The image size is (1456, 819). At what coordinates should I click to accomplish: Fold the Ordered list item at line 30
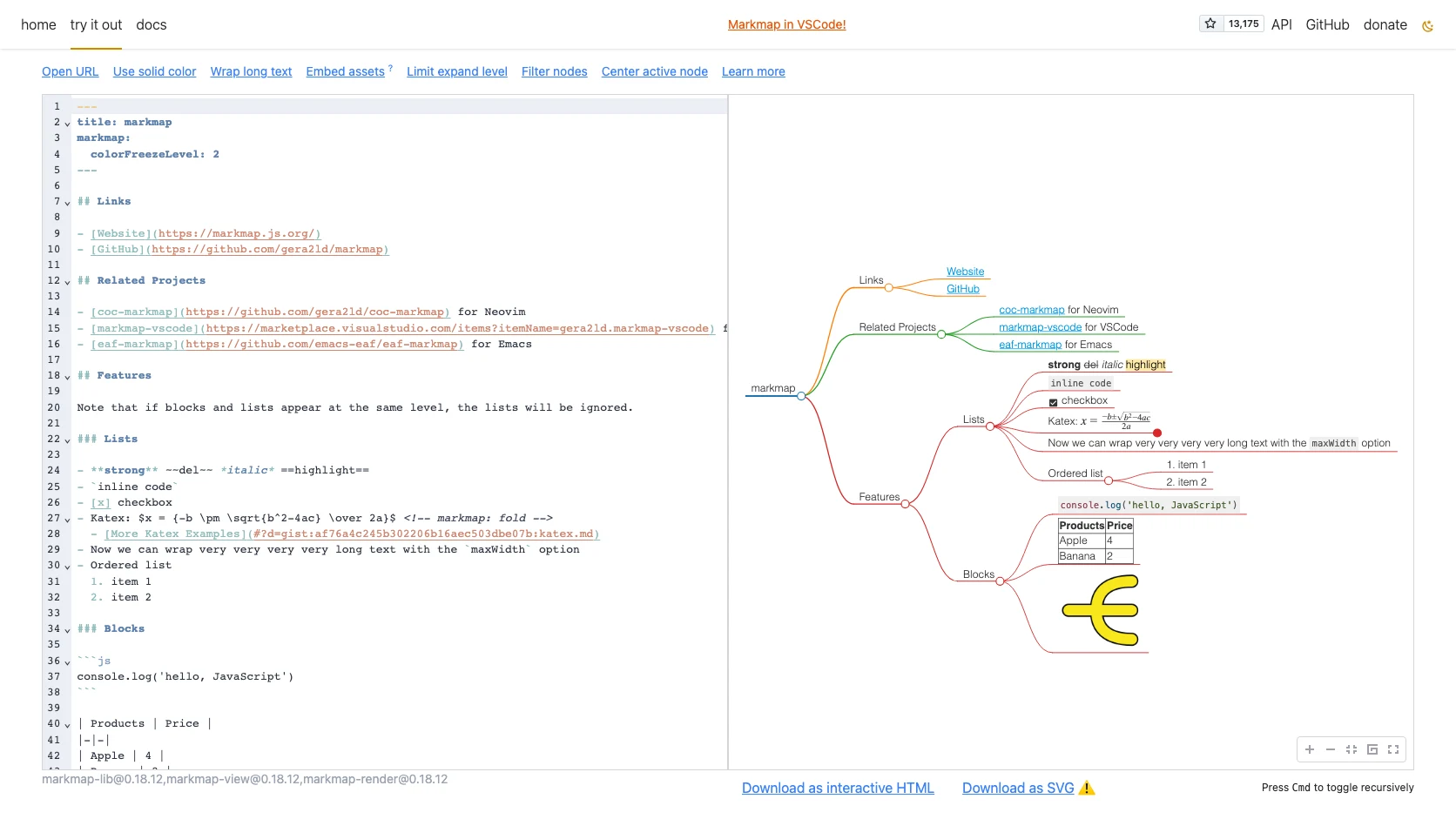67,567
